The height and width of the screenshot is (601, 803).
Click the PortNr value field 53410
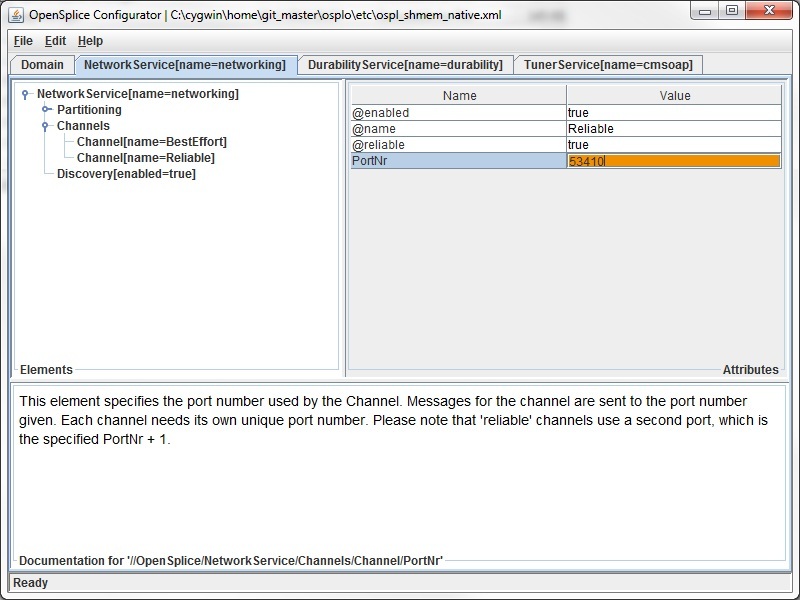[674, 161]
